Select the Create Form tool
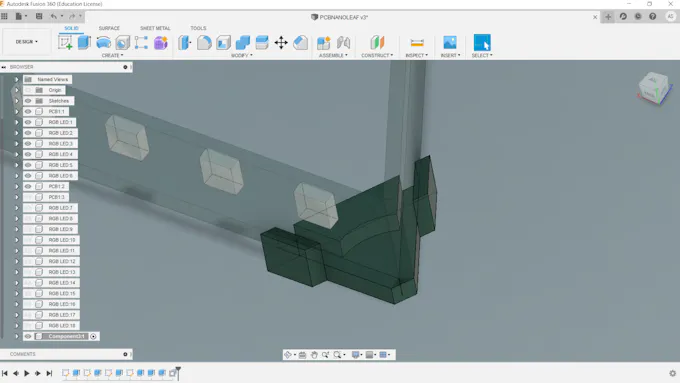 [x=160, y=43]
